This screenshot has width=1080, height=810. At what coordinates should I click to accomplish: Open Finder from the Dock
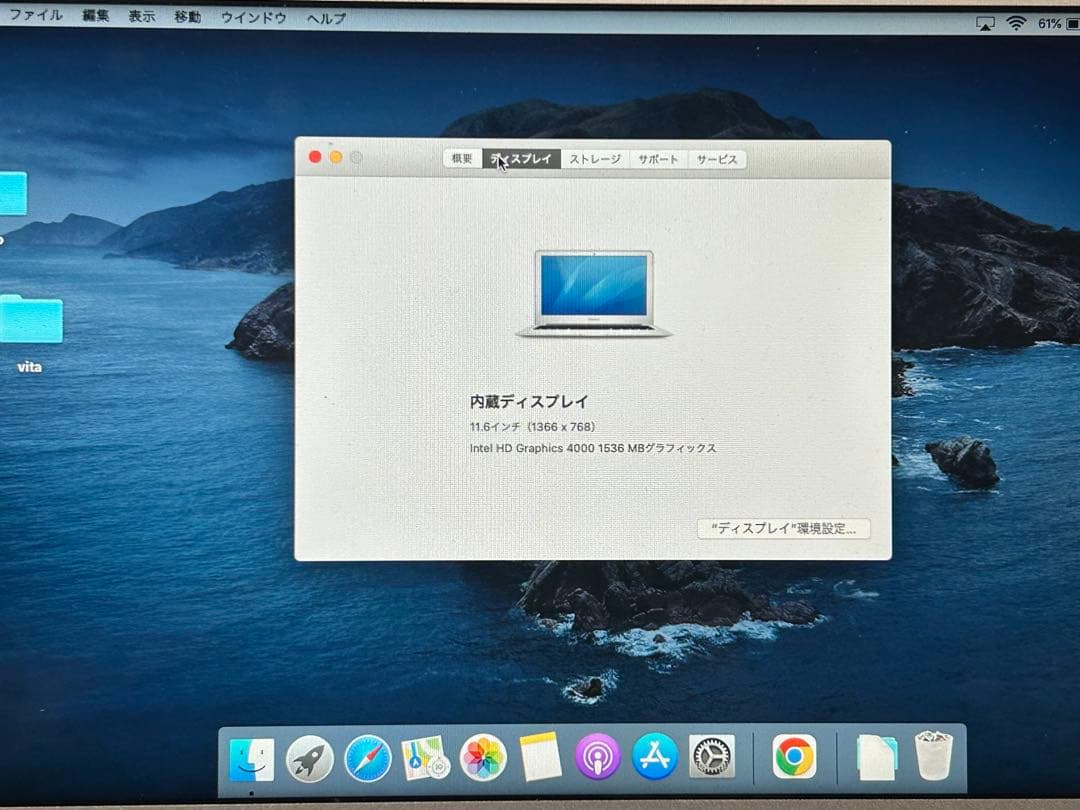(251, 759)
